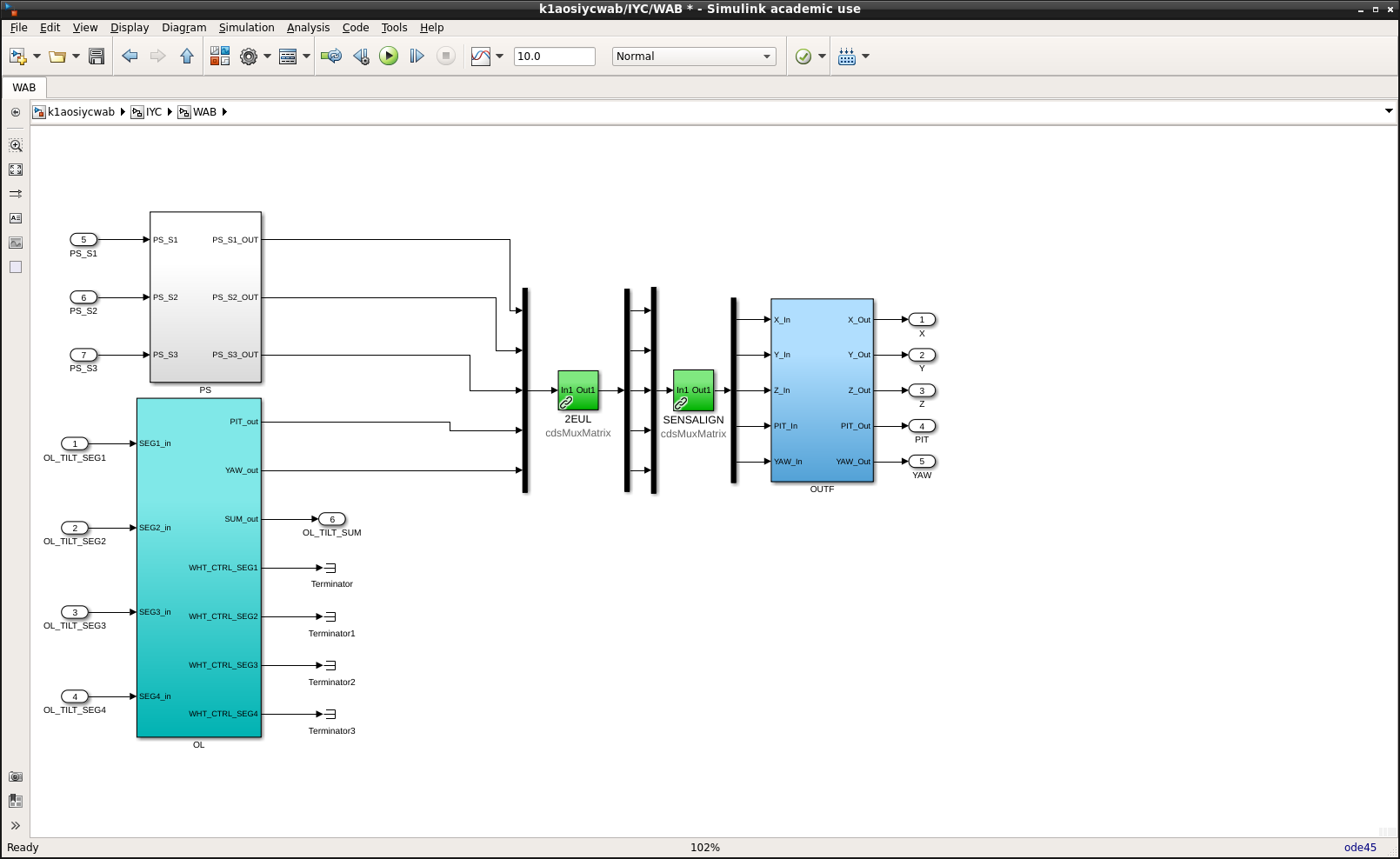Screen dimensions: 1400x859
Task: Click the Update Diagram icon
Action: pyautogui.click(x=331, y=57)
